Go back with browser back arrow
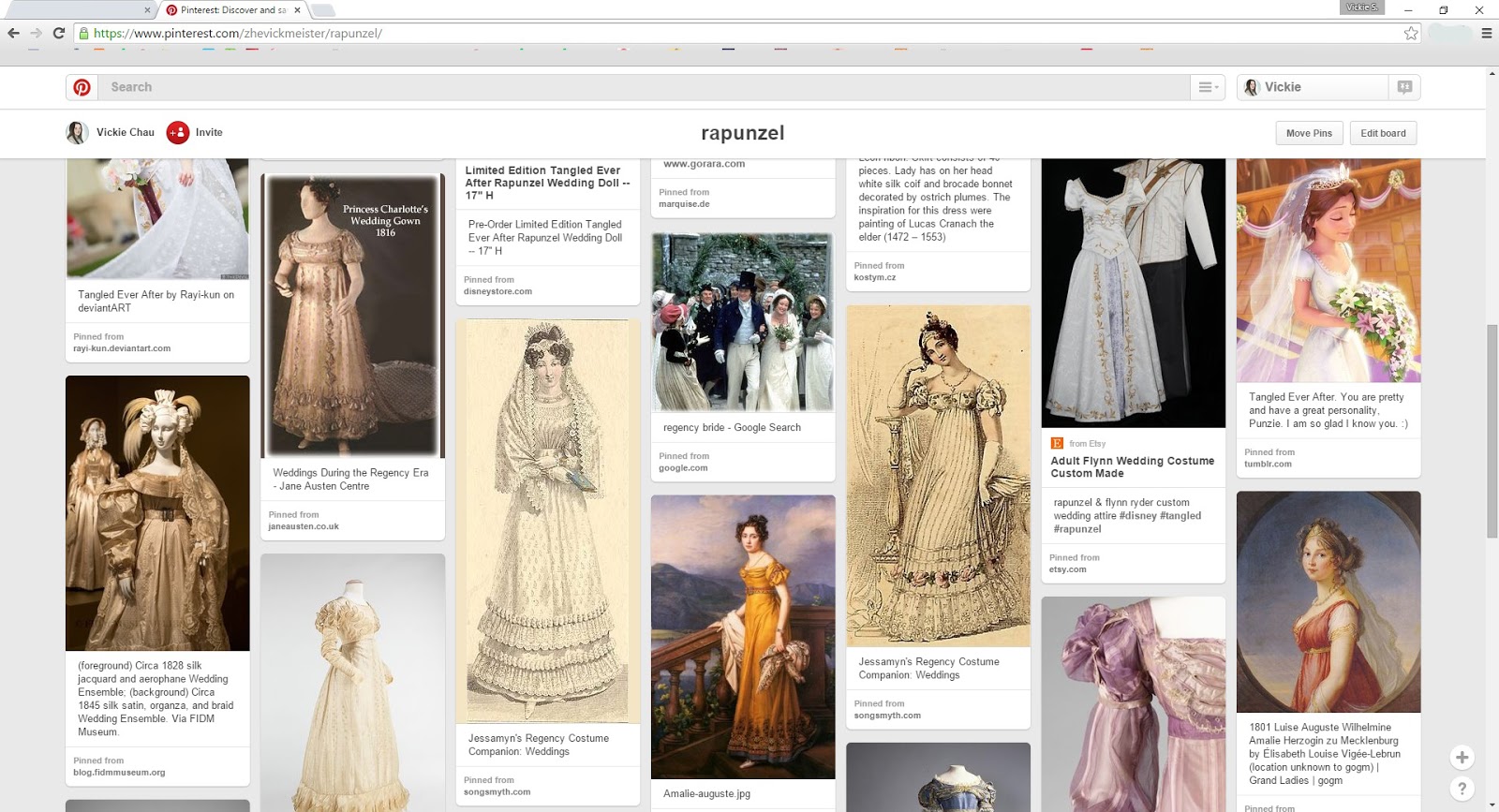Screen dimensions: 1499x812 tap(13, 33)
